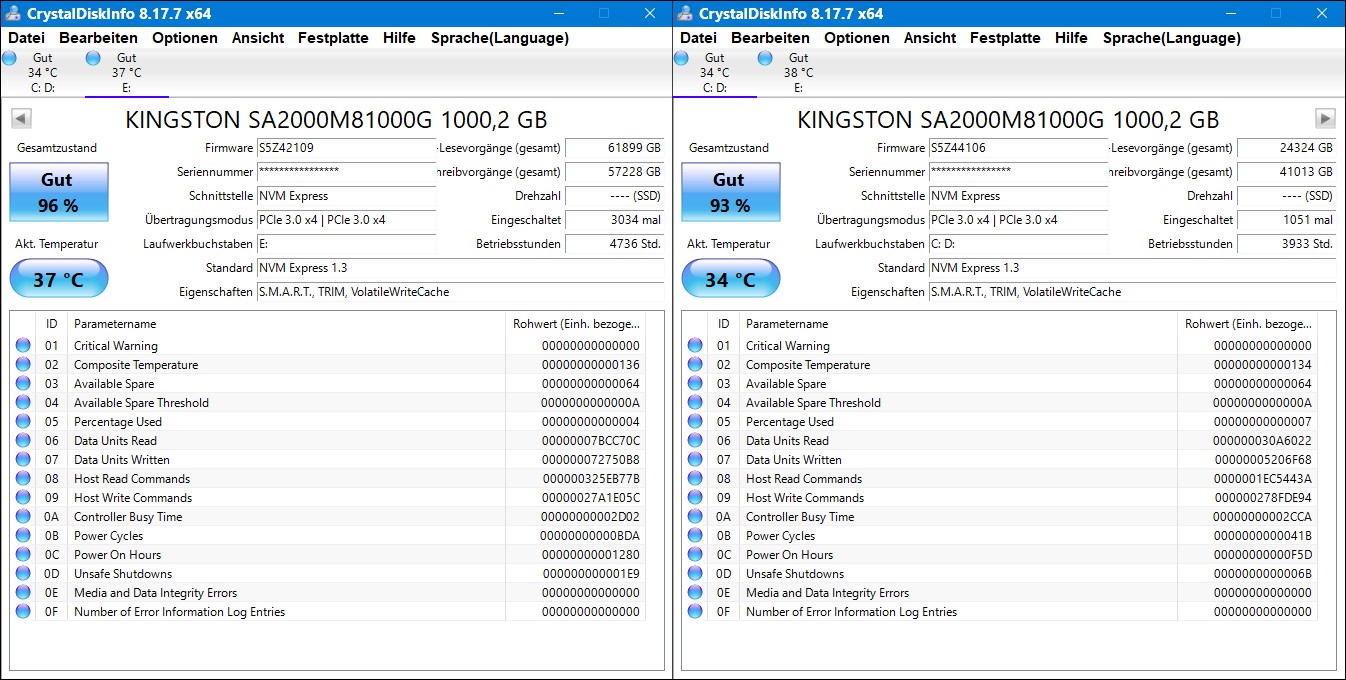Click status orb for Available Spare Threshold in right window

[x=695, y=403]
